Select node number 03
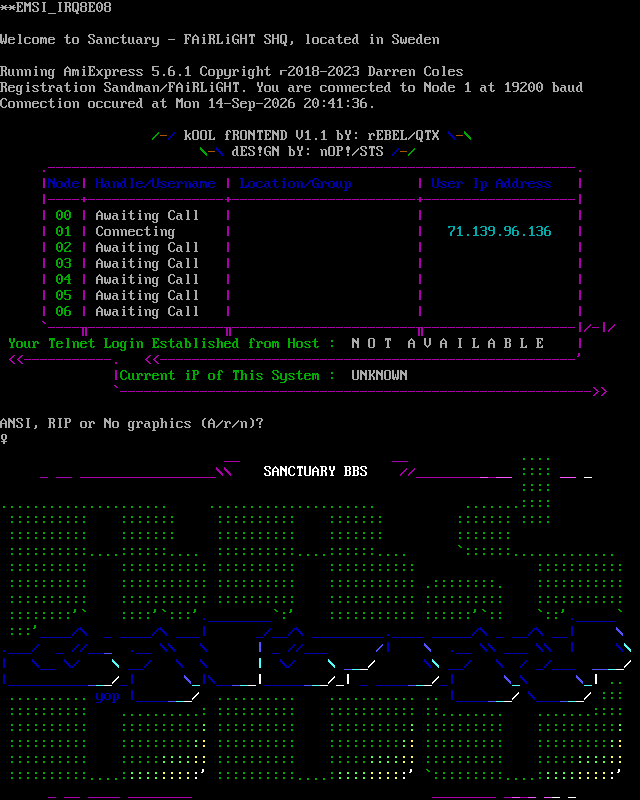Screen dimensions: 640x800 63,264
